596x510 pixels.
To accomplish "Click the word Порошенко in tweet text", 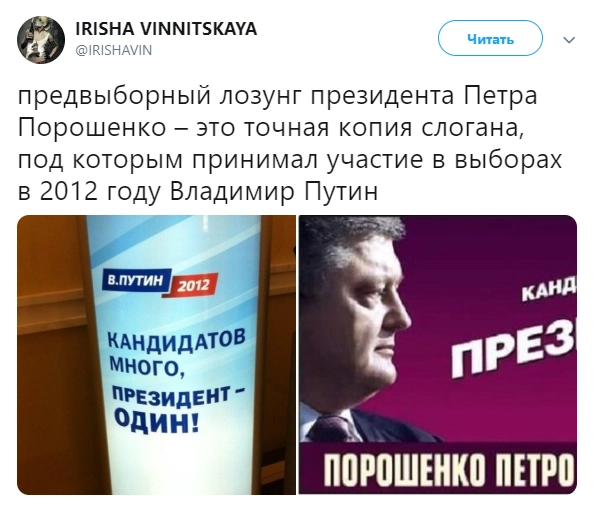I will [x=92, y=128].
